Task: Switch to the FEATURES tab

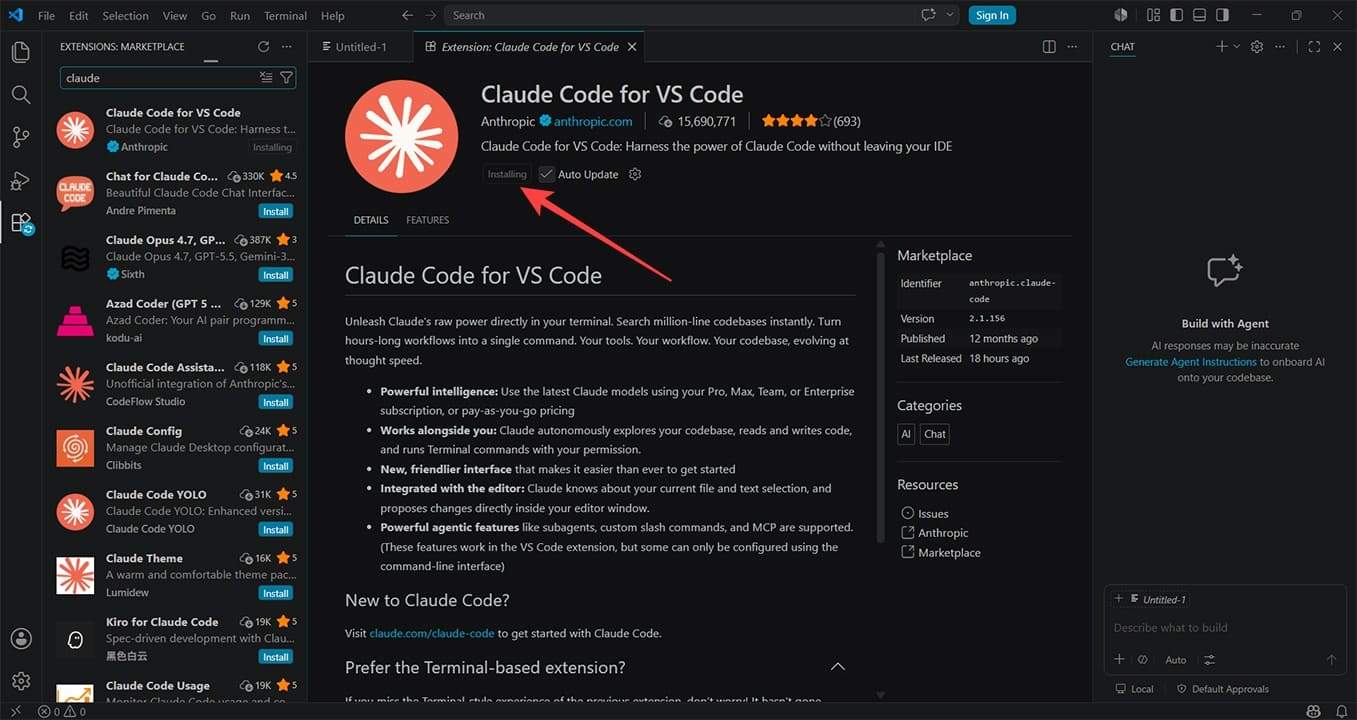Action: [x=427, y=220]
